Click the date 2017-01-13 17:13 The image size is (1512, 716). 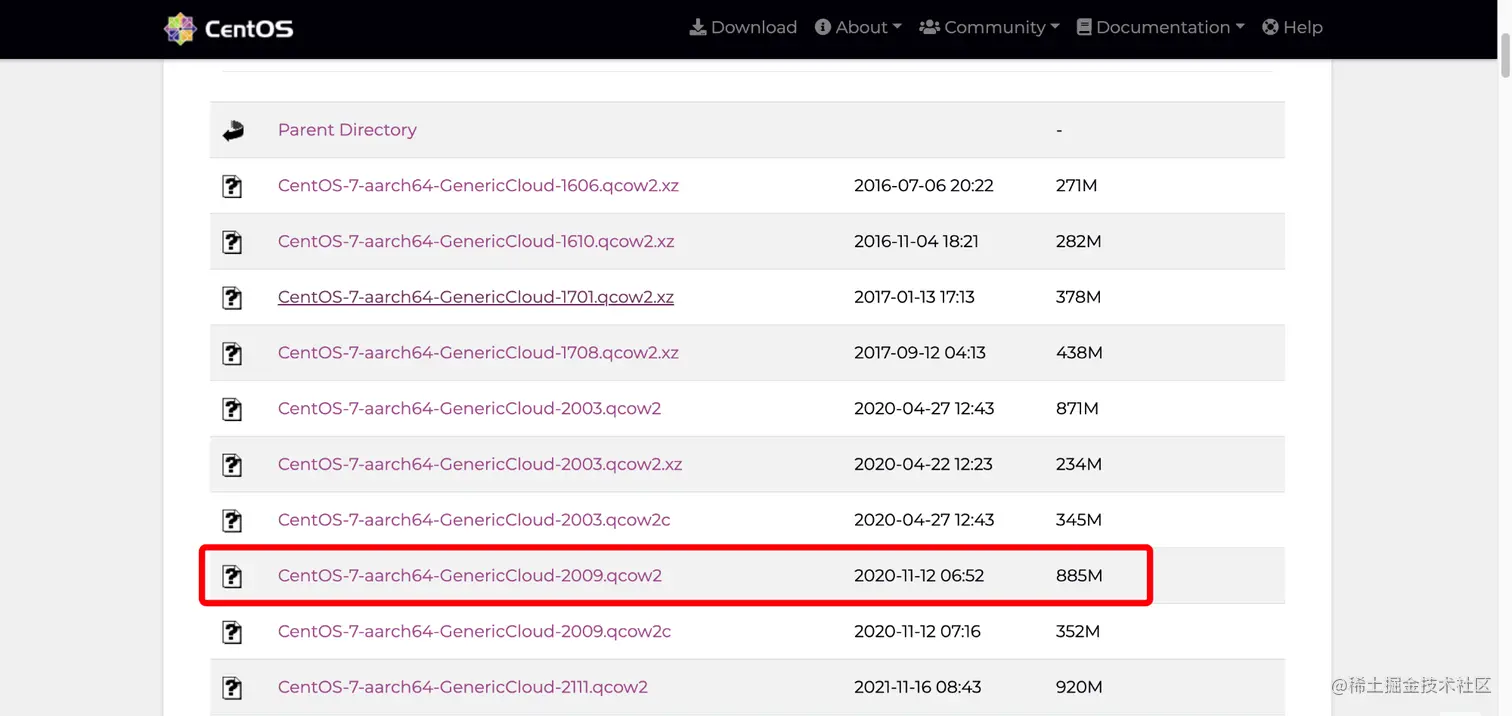pyautogui.click(x=914, y=297)
